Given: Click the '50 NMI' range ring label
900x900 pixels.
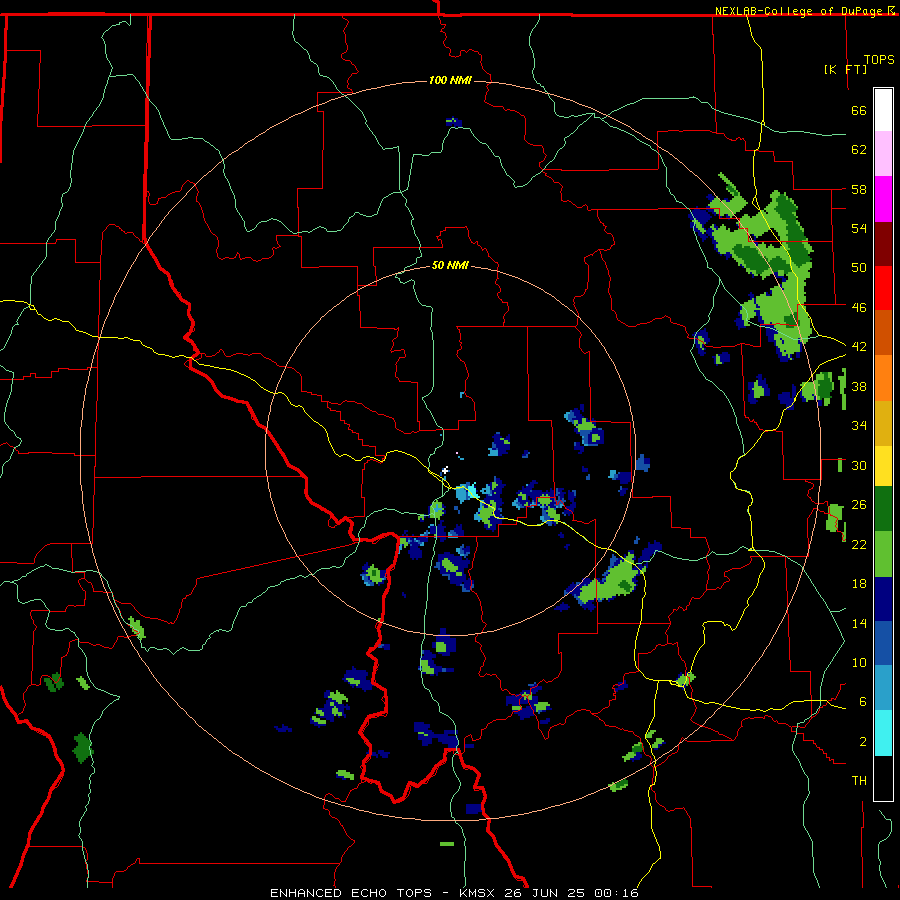Looking at the screenshot, I should click(x=450, y=265).
